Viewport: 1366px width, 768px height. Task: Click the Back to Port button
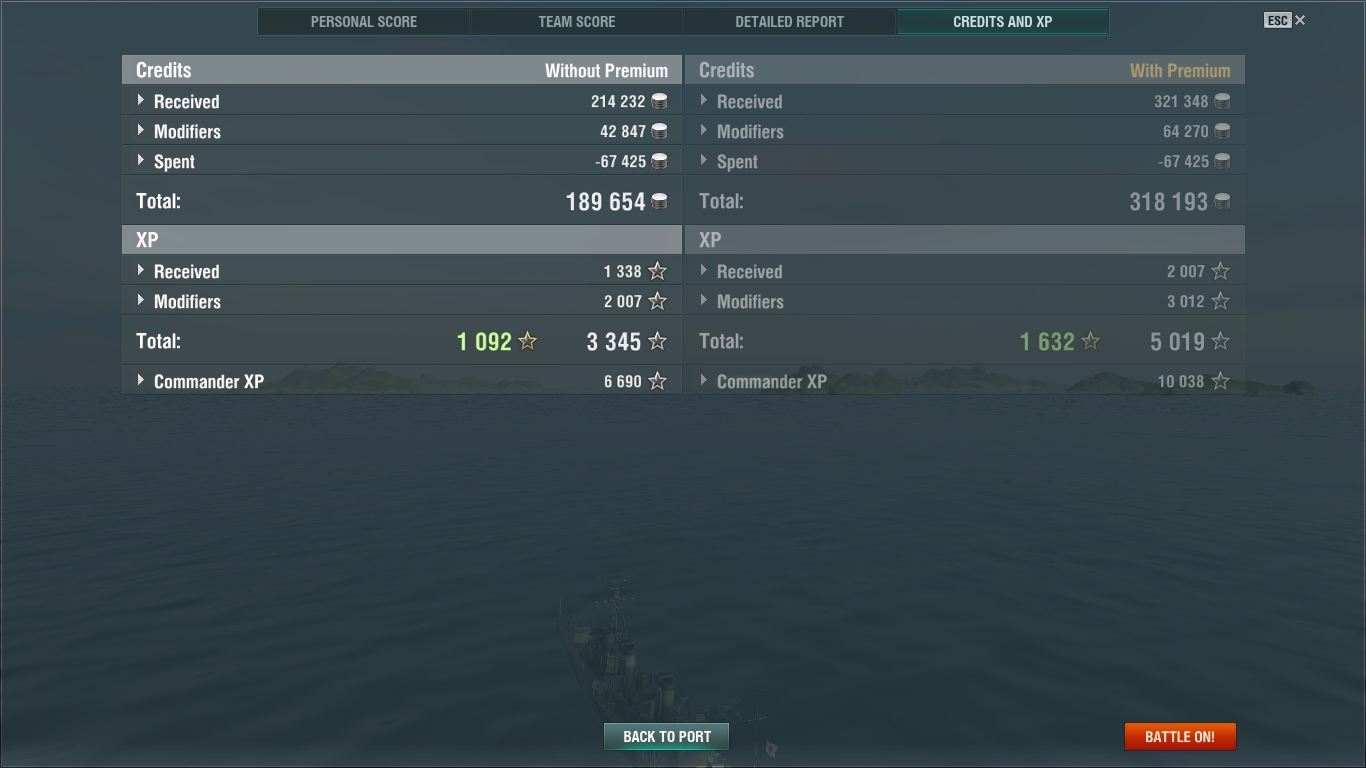coord(667,737)
